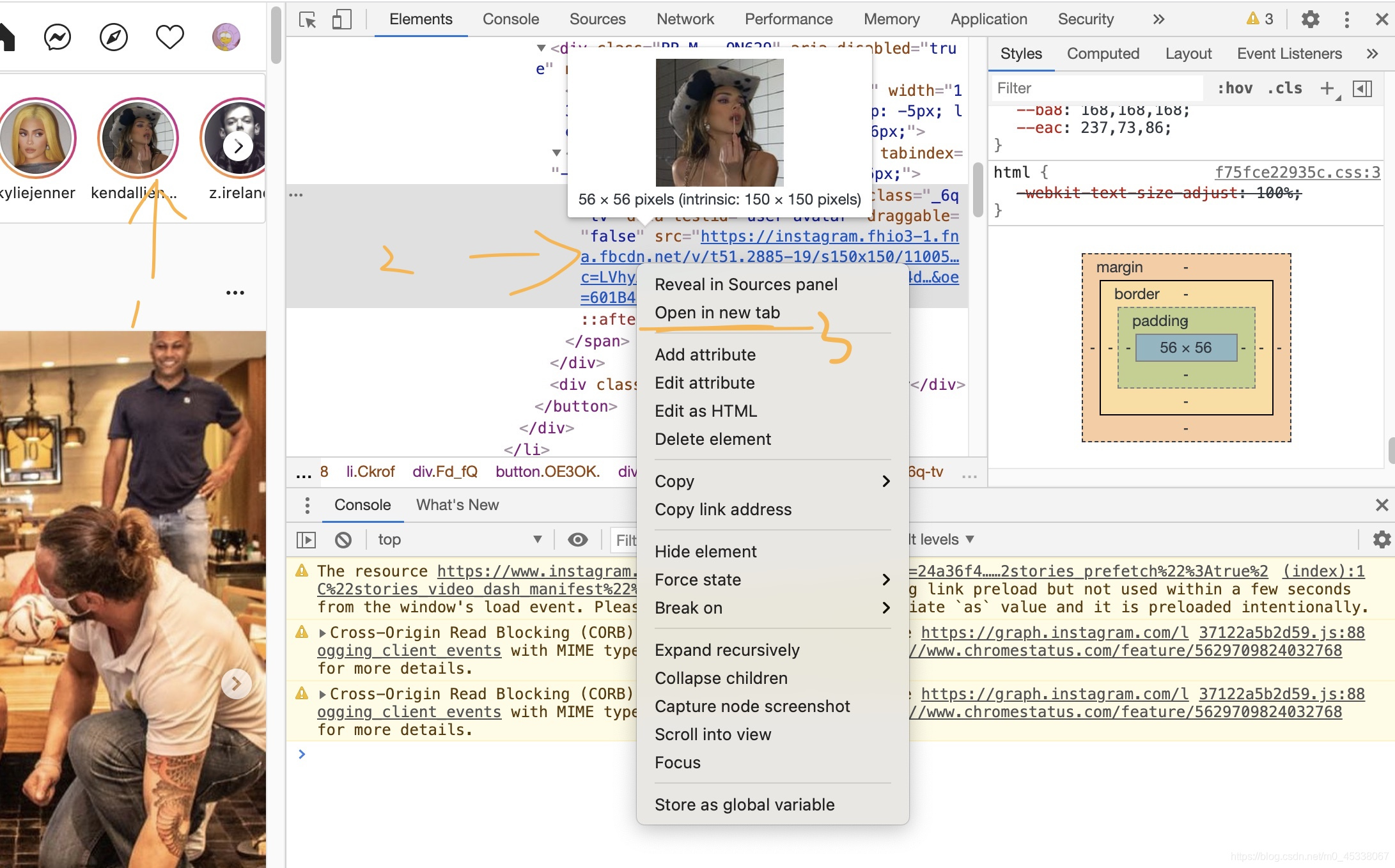Expand the Force state submenu

[x=773, y=580]
